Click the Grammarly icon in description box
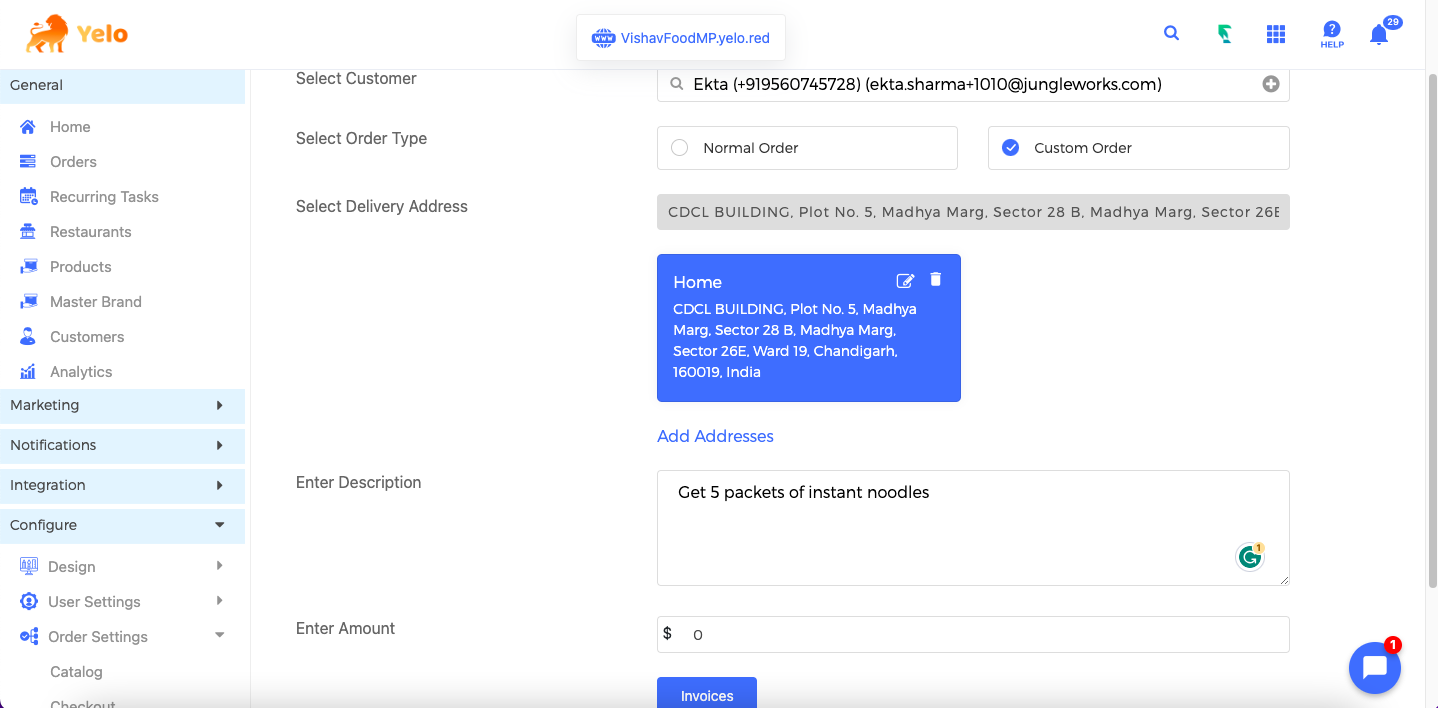1438x708 pixels. tap(1250, 556)
